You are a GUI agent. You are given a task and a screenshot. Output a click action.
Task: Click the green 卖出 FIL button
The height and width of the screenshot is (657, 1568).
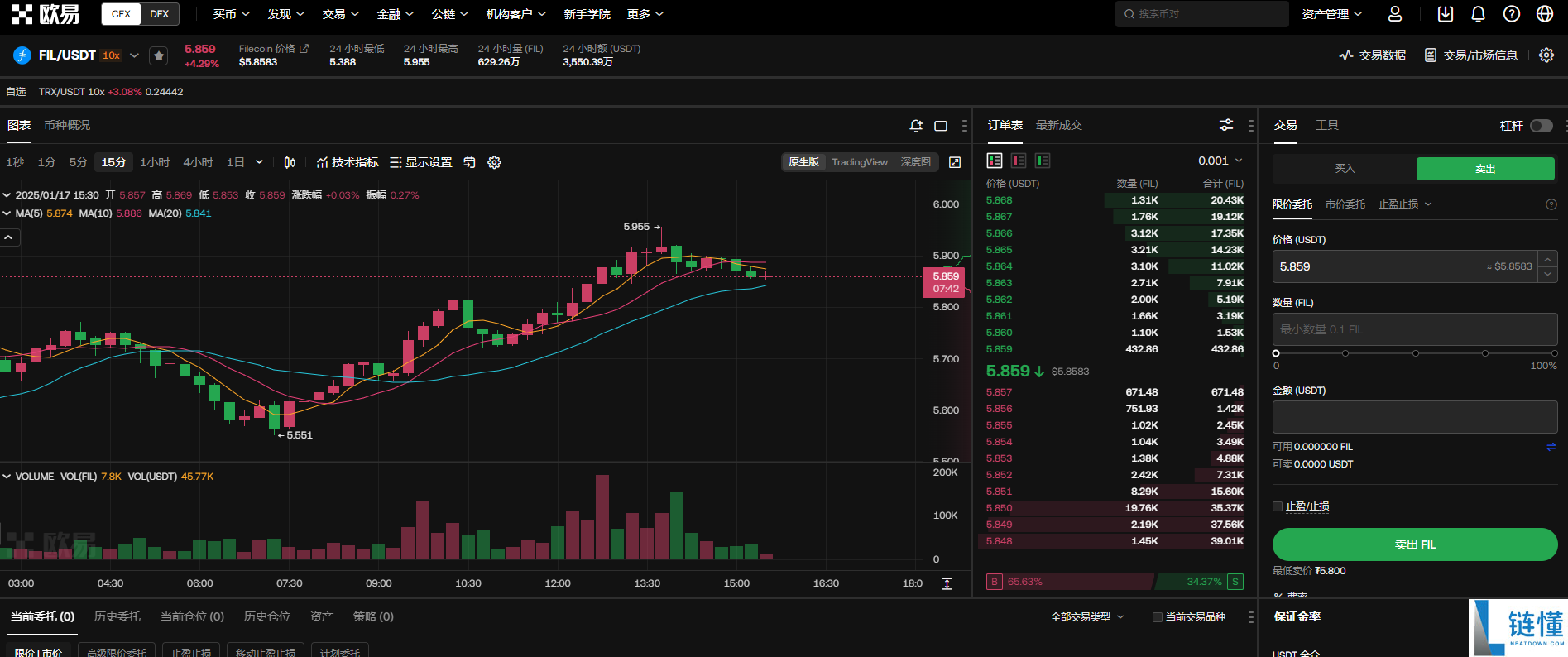[1415, 544]
